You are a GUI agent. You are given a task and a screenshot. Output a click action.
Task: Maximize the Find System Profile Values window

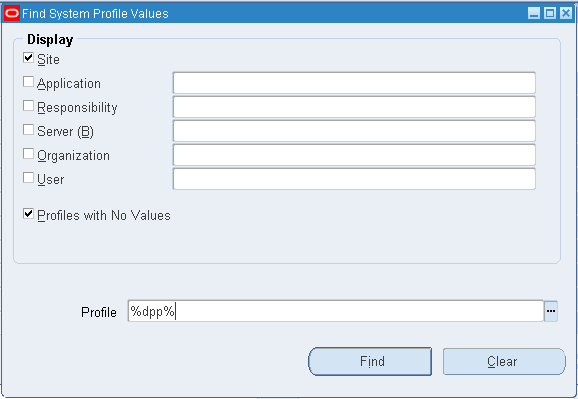click(550, 14)
